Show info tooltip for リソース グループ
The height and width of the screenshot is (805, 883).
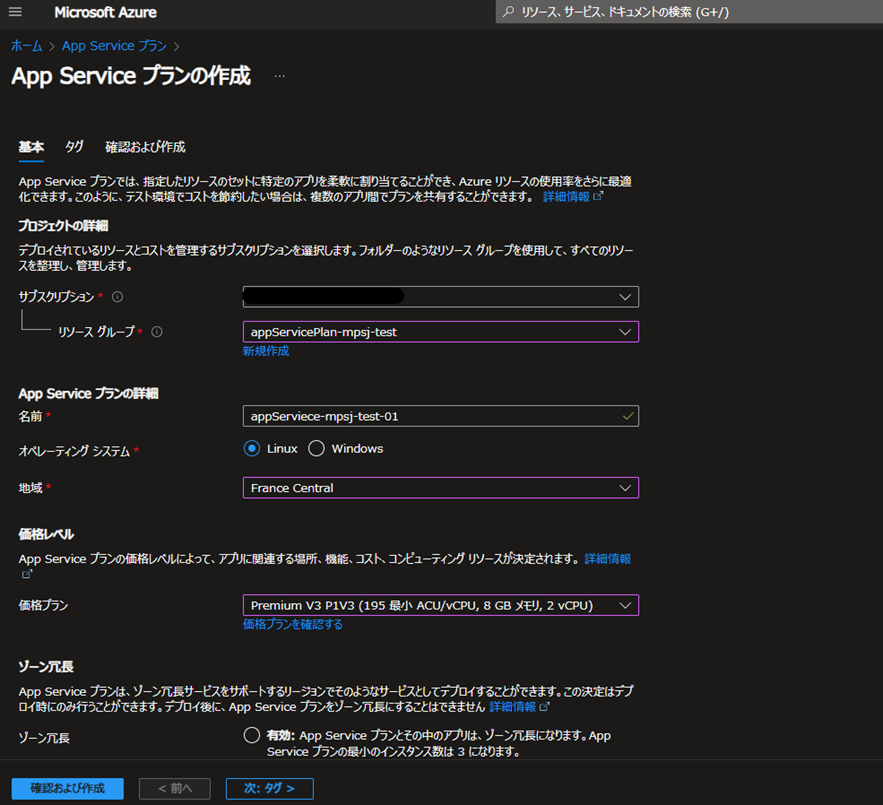tap(157, 332)
